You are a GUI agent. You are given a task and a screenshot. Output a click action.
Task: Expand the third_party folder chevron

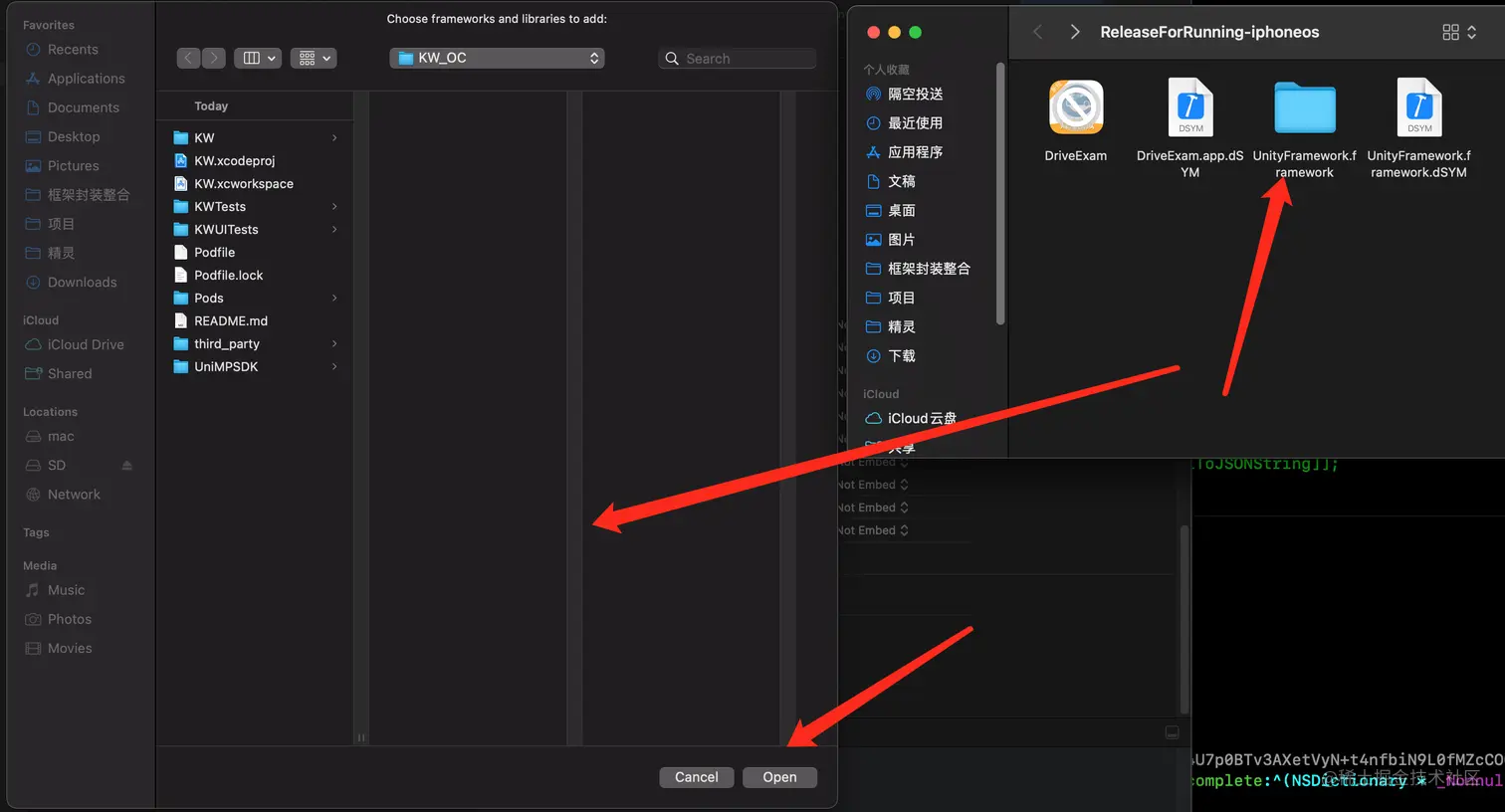click(x=334, y=344)
